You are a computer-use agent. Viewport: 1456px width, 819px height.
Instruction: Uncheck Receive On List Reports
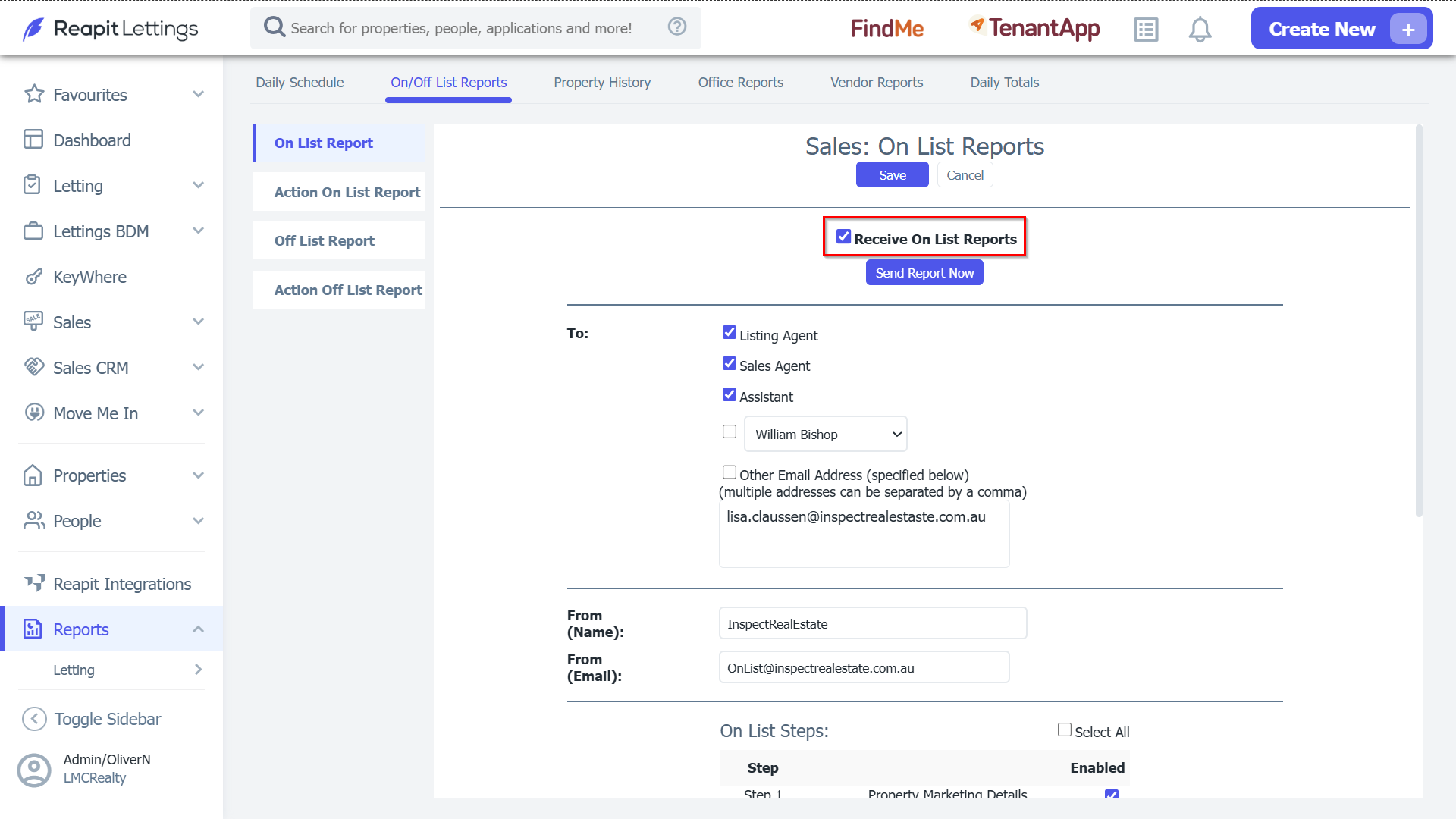tap(843, 237)
